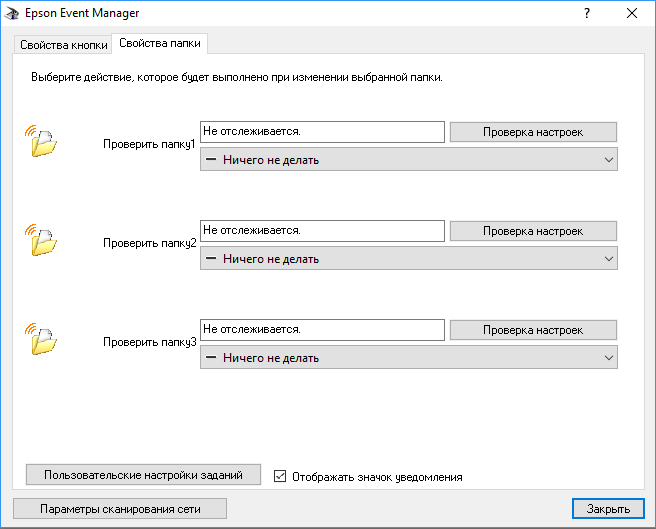Click the folder icon beside Проверить папку2
656x529 pixels.
click(x=43, y=241)
